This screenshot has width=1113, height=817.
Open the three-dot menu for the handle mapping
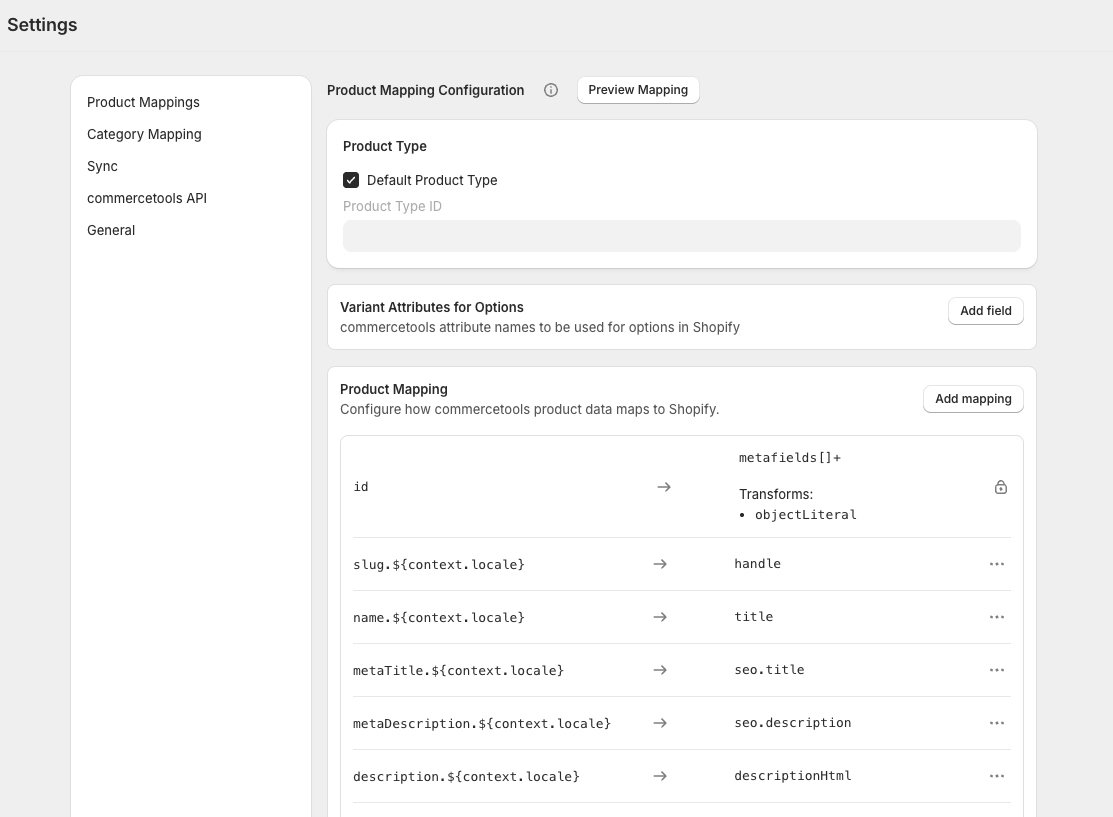click(997, 564)
